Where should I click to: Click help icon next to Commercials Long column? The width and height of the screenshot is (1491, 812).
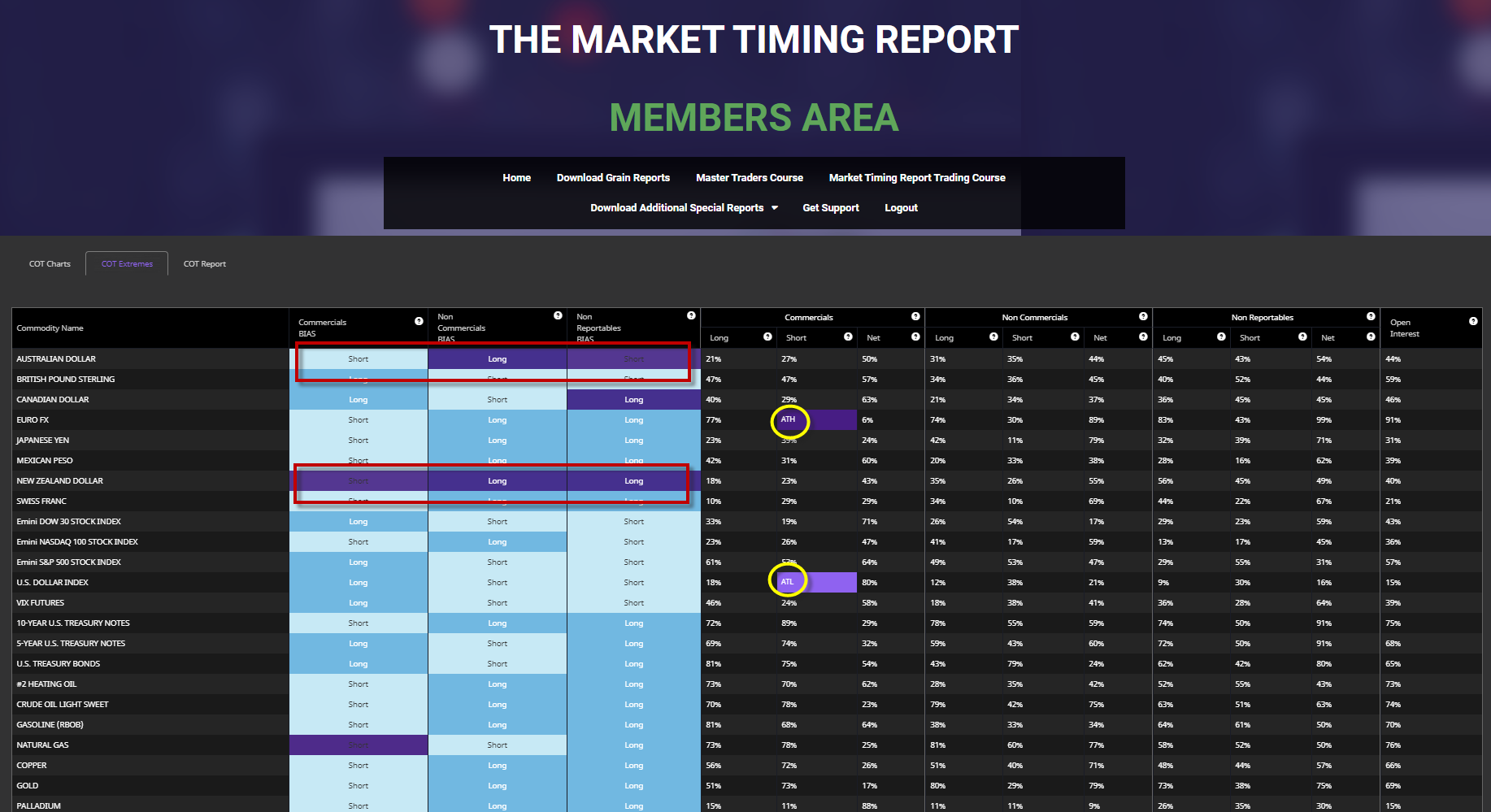[767, 337]
